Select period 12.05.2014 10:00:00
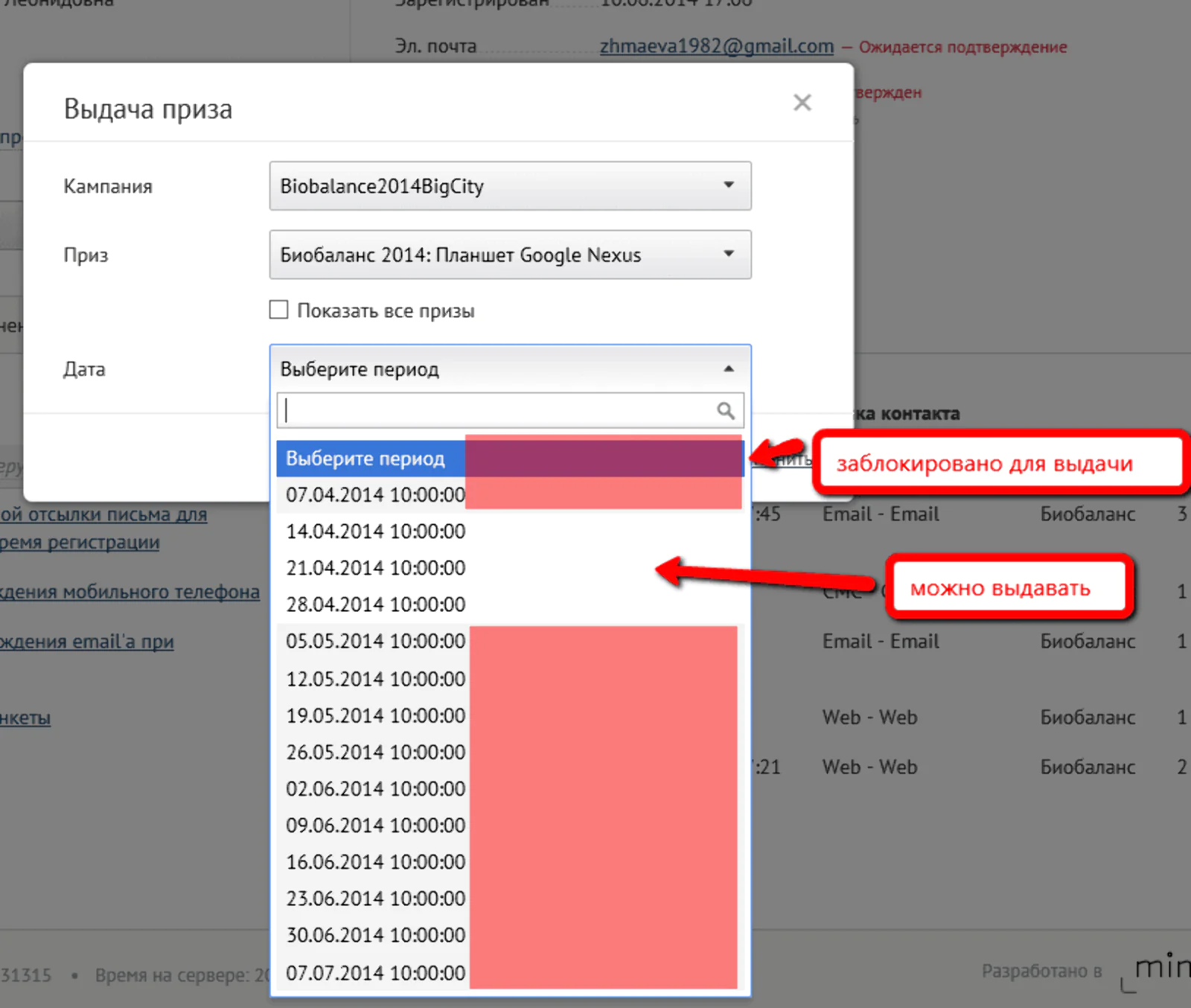1191x1008 pixels. [x=510, y=679]
